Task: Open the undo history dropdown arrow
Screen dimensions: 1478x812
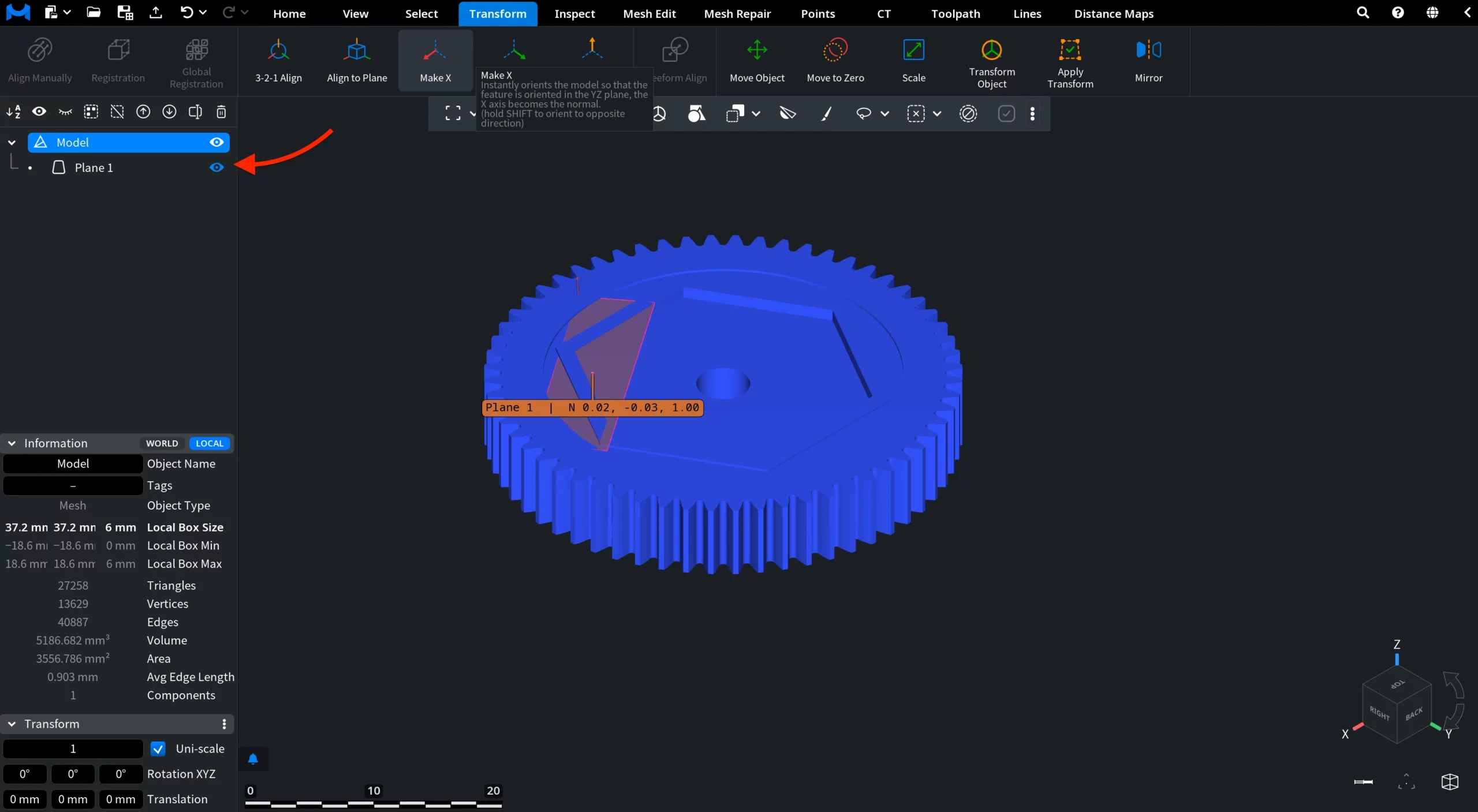Action: (203, 12)
